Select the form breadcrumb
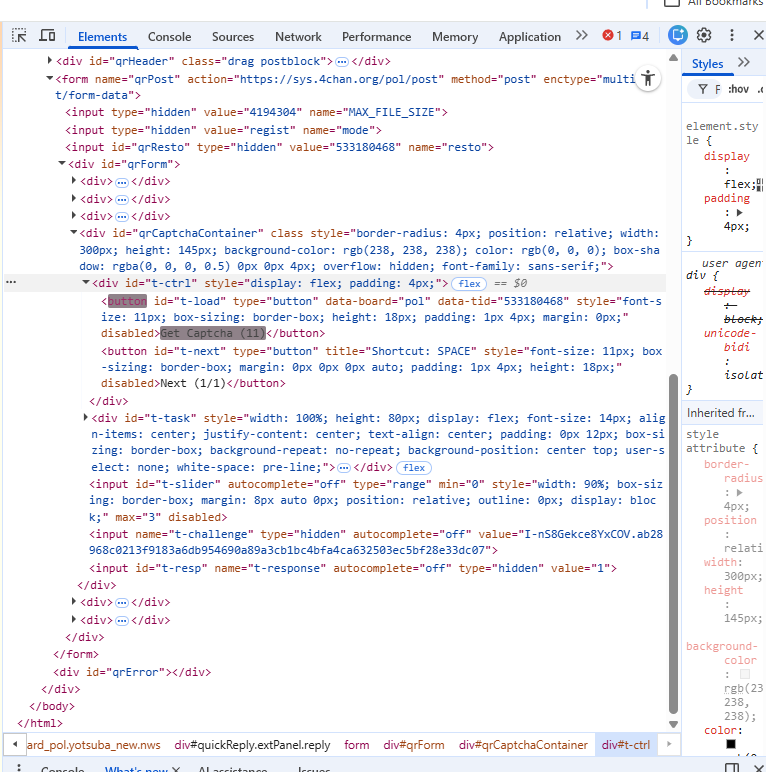 point(357,745)
